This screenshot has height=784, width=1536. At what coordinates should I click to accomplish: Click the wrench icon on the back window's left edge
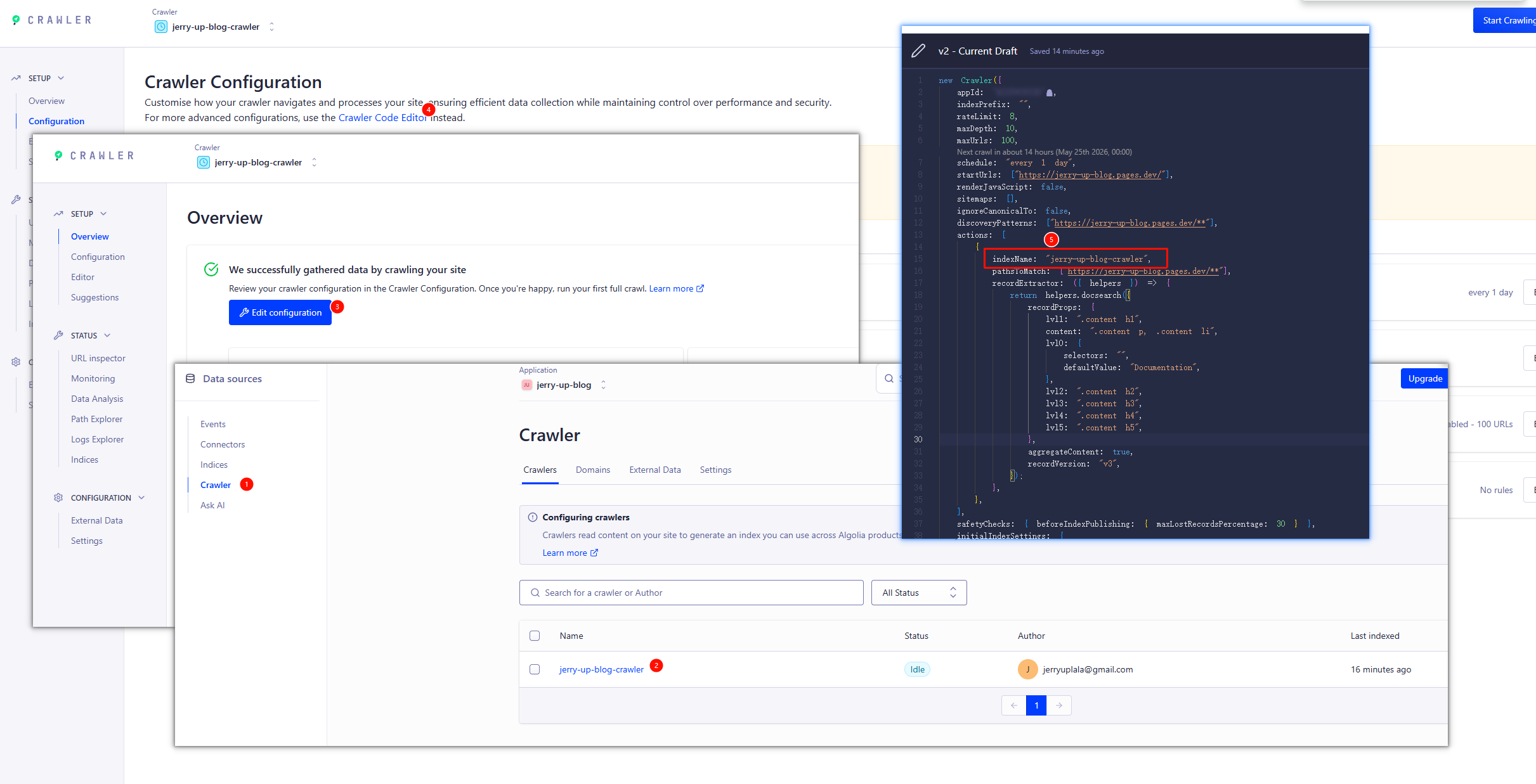click(16, 200)
